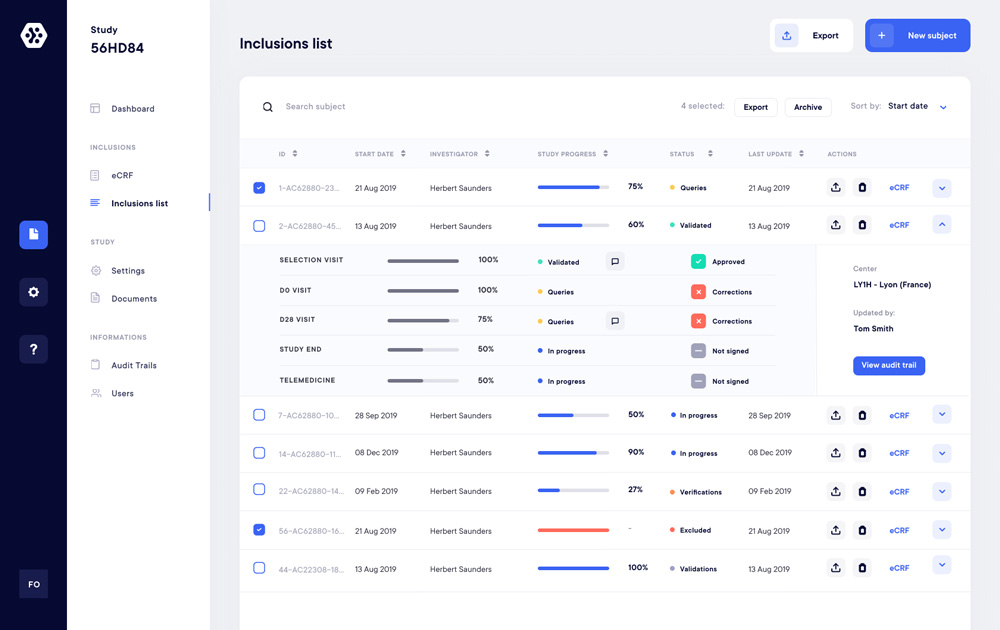This screenshot has height=630, width=1000.
Task: Check the checkbox for 44-AC22308-18
Action: (x=259, y=568)
